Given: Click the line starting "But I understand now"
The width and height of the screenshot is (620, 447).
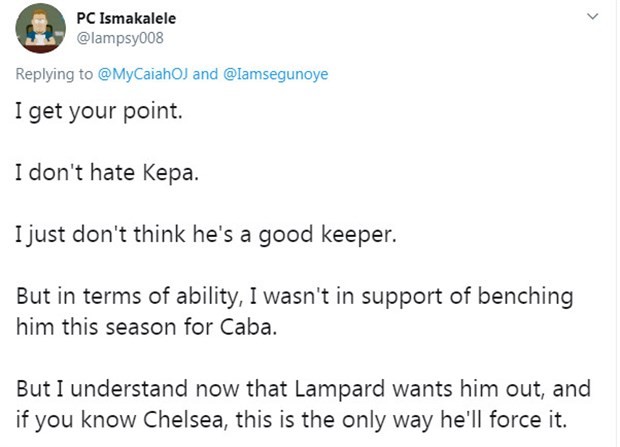Looking at the screenshot, I should point(299,391).
